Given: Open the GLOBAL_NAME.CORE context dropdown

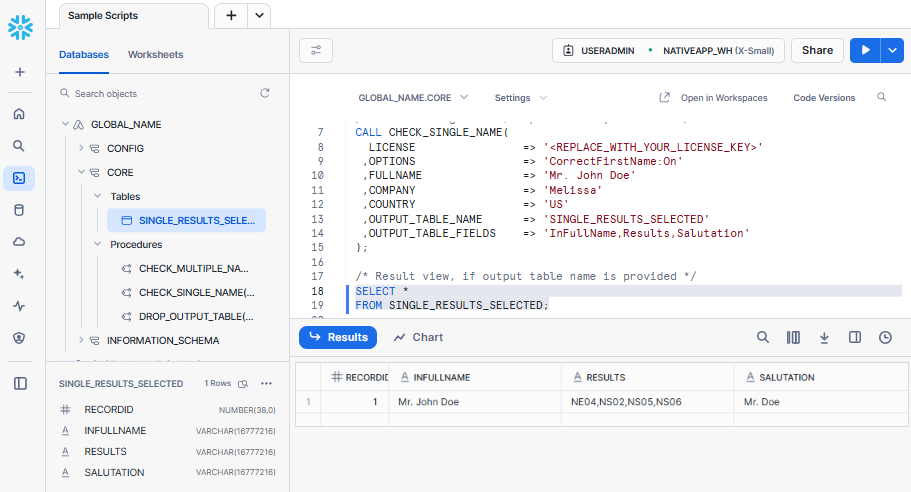Looking at the screenshot, I should tap(413, 98).
